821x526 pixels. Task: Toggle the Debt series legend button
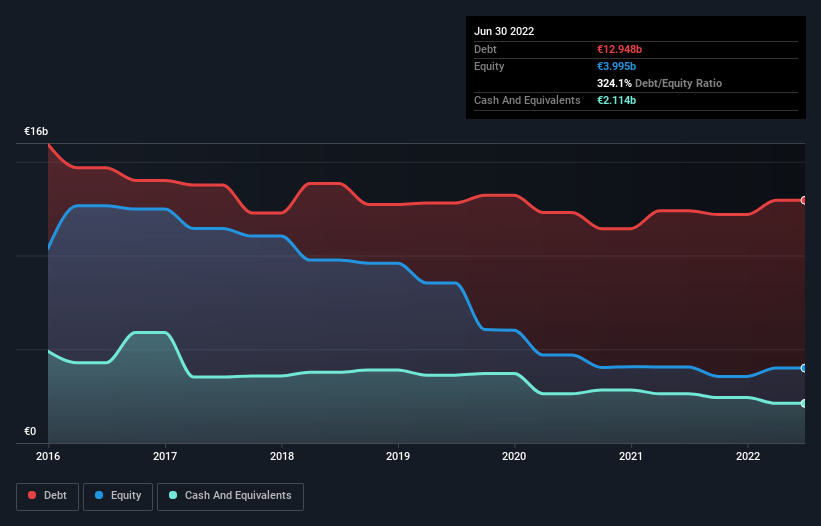48,496
